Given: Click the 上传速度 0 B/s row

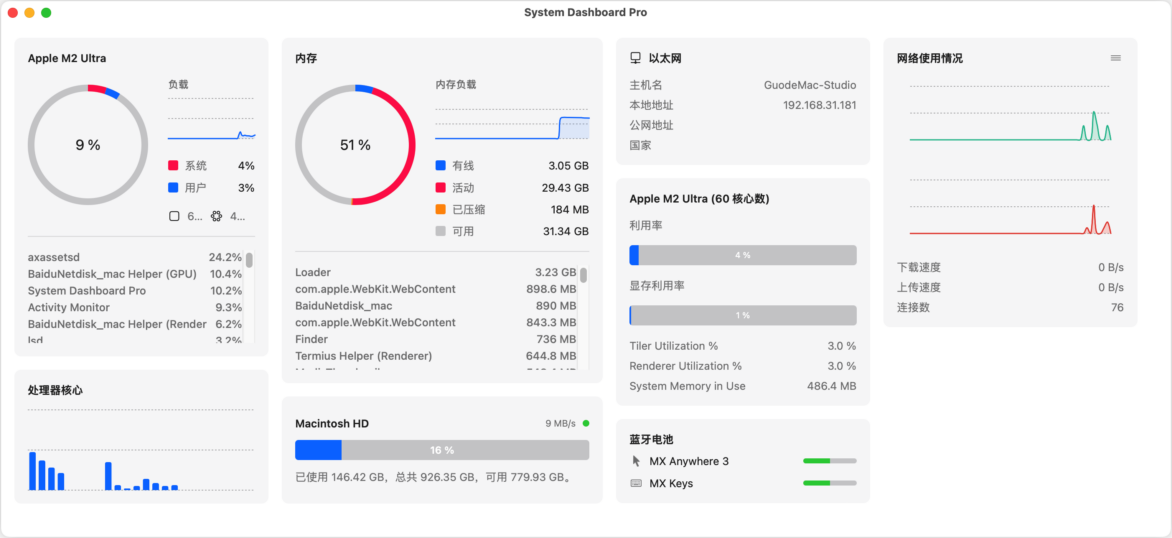Looking at the screenshot, I should click(x=1010, y=287).
